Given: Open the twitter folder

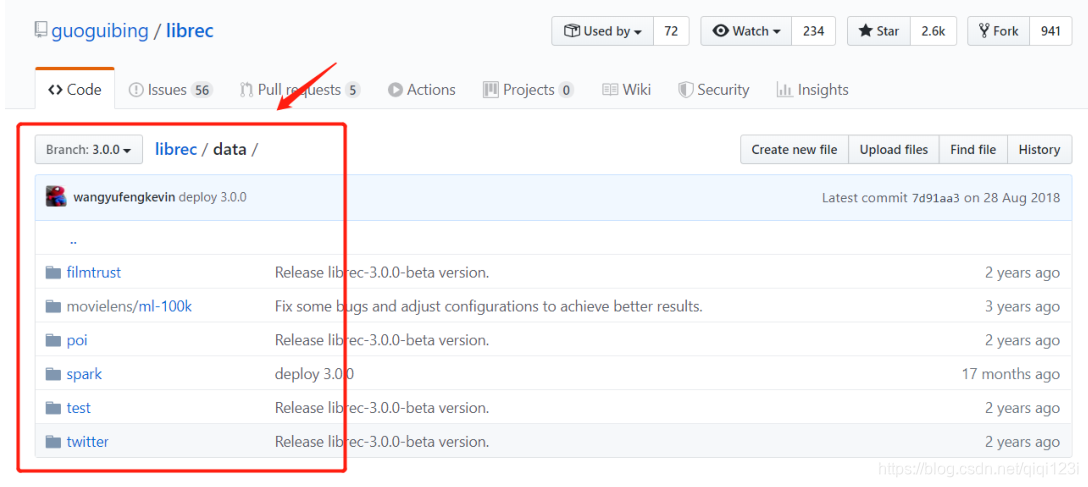Looking at the screenshot, I should (87, 442).
